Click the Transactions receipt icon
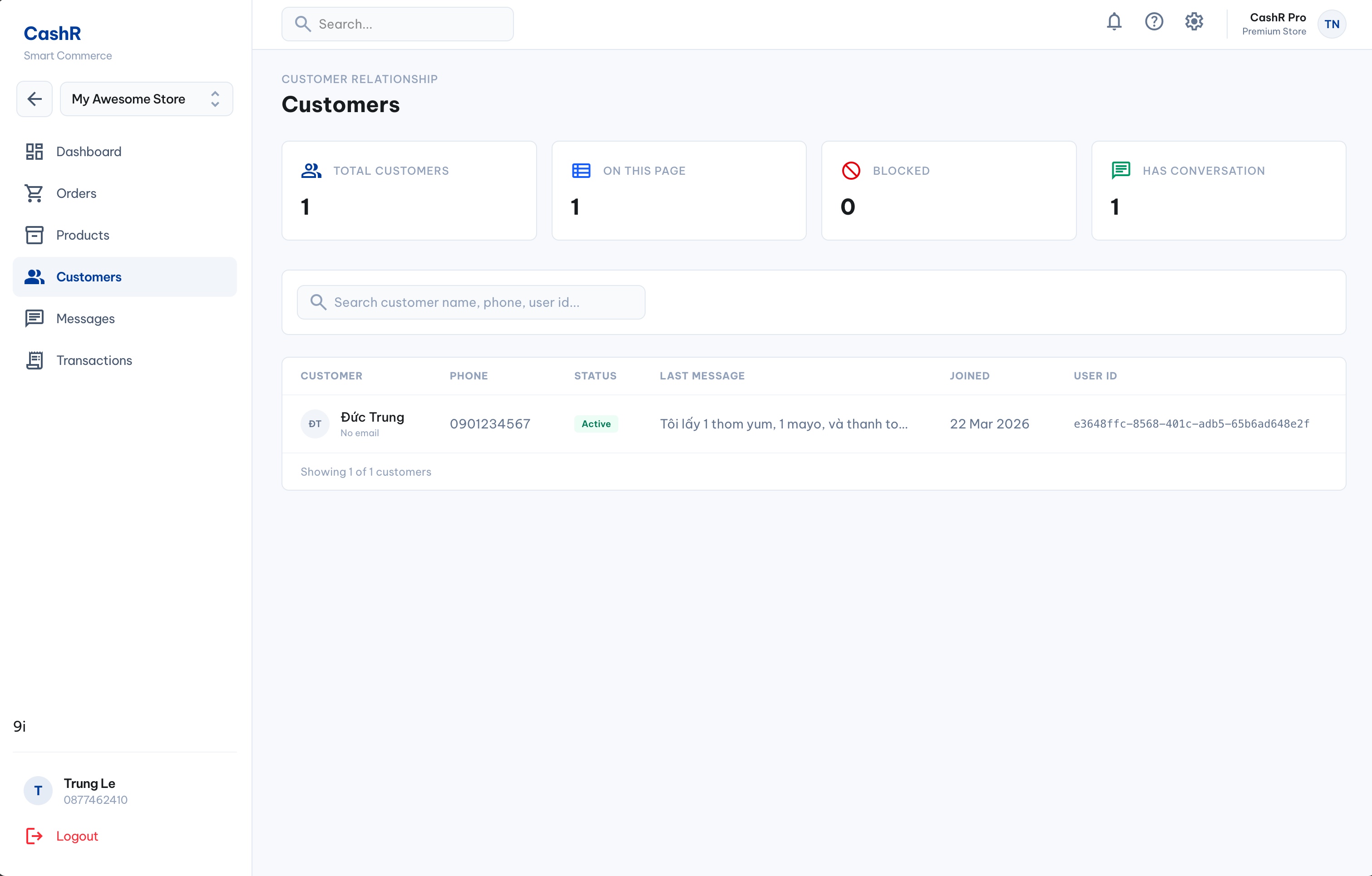The image size is (1372, 876). click(x=34, y=360)
